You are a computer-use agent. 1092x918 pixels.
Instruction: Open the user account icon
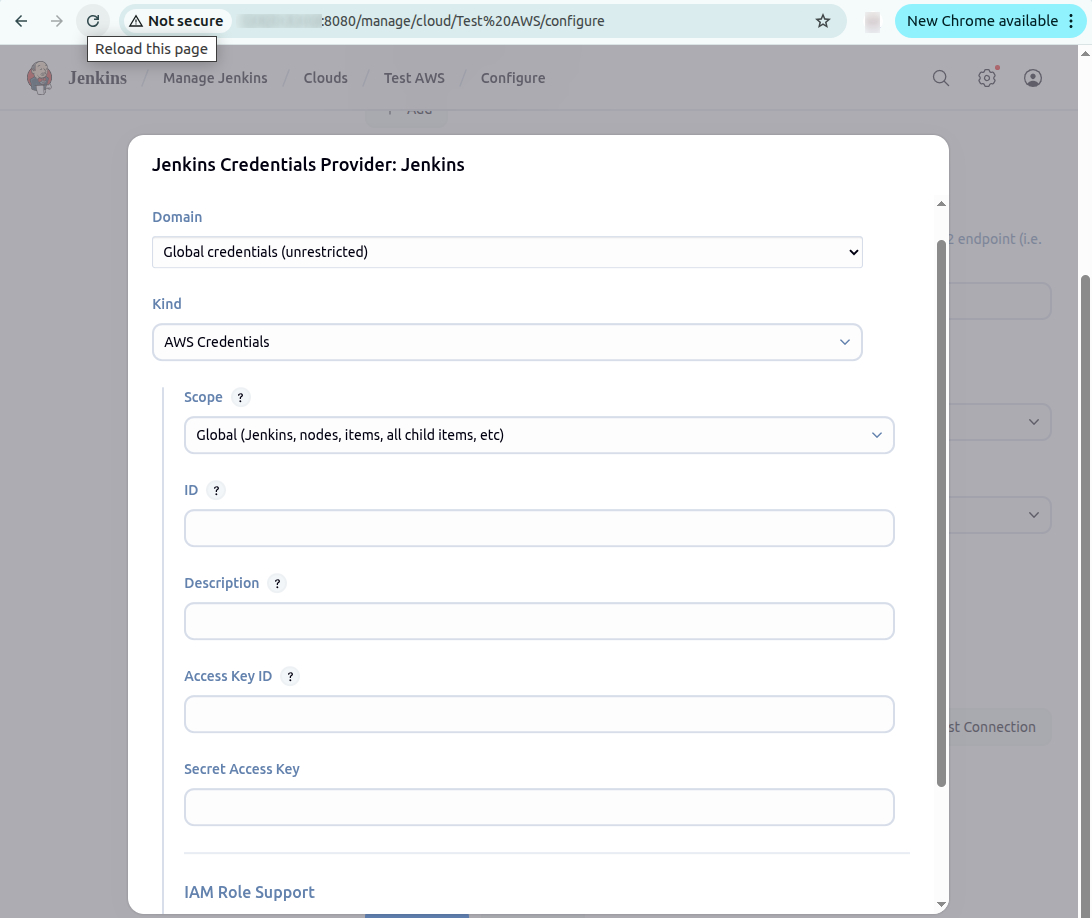[x=1033, y=77]
